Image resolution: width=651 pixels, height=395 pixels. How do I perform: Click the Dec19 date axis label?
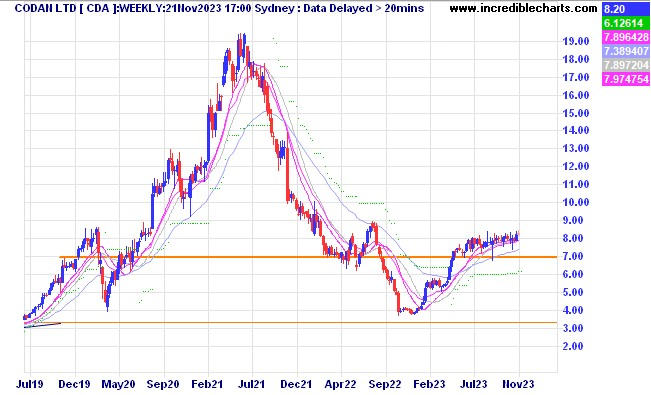[x=74, y=384]
